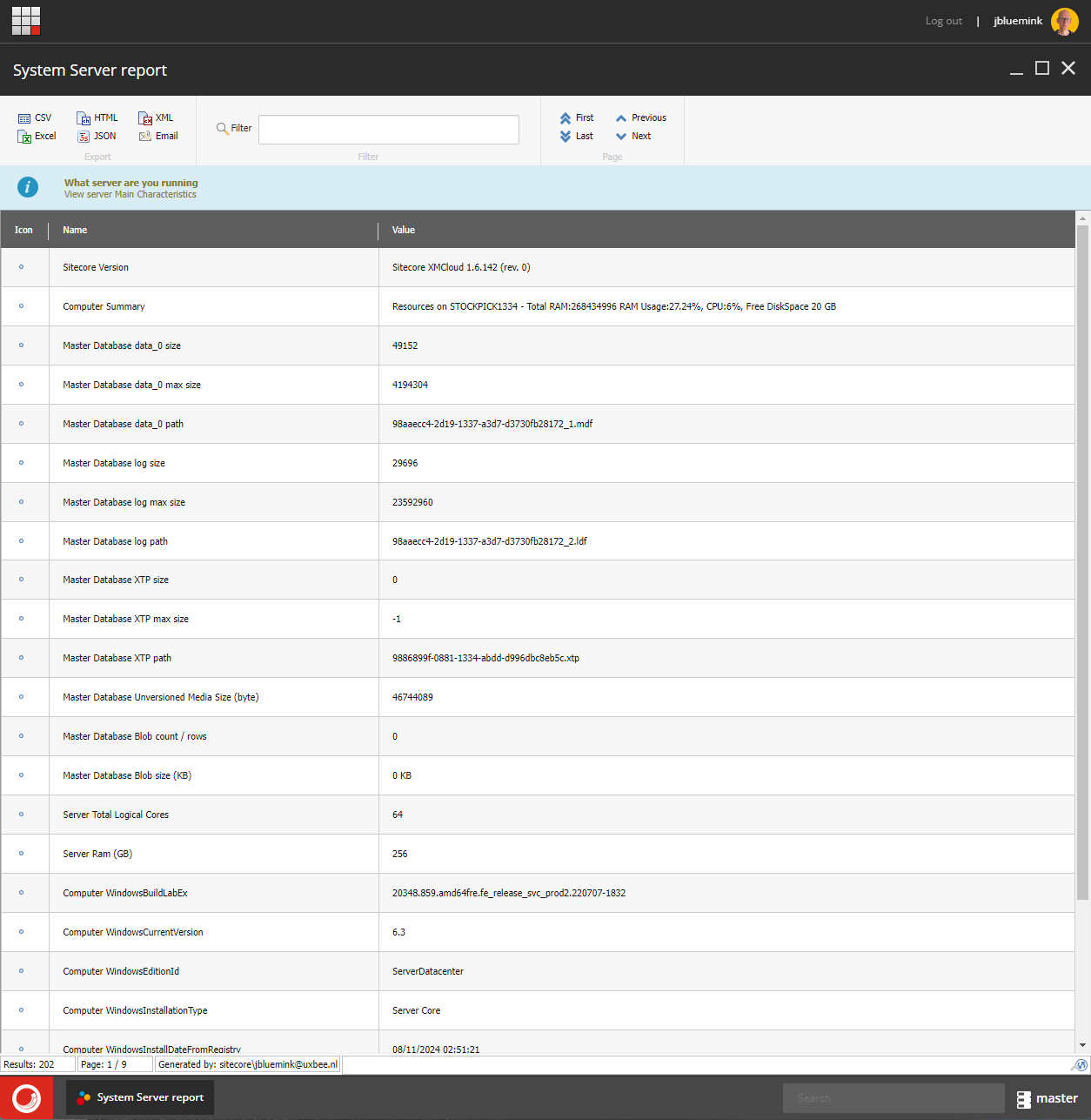Select value '6.3'

click(398, 932)
